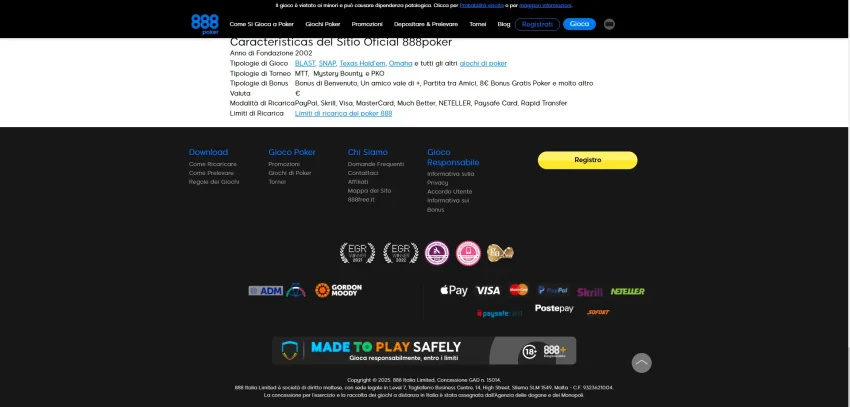Click the Skrill payment logo

(x=590, y=292)
